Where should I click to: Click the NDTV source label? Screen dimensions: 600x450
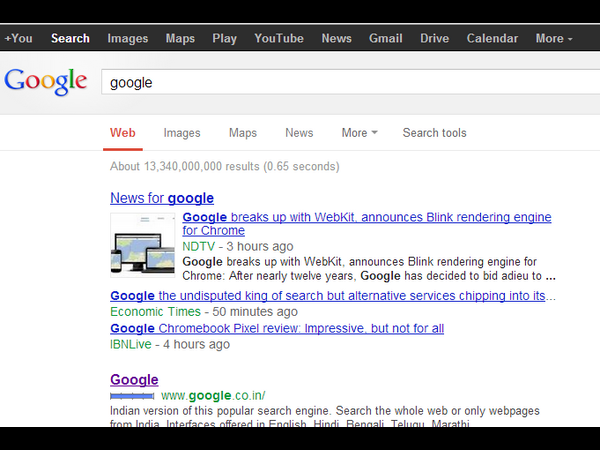pos(199,246)
